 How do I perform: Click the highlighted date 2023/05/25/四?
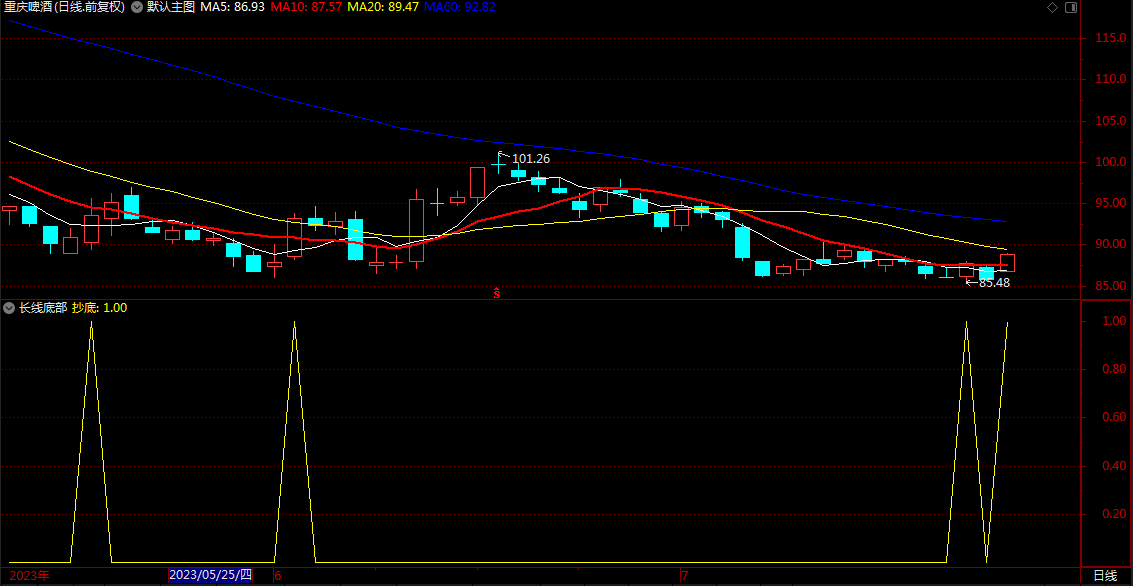tap(210, 575)
